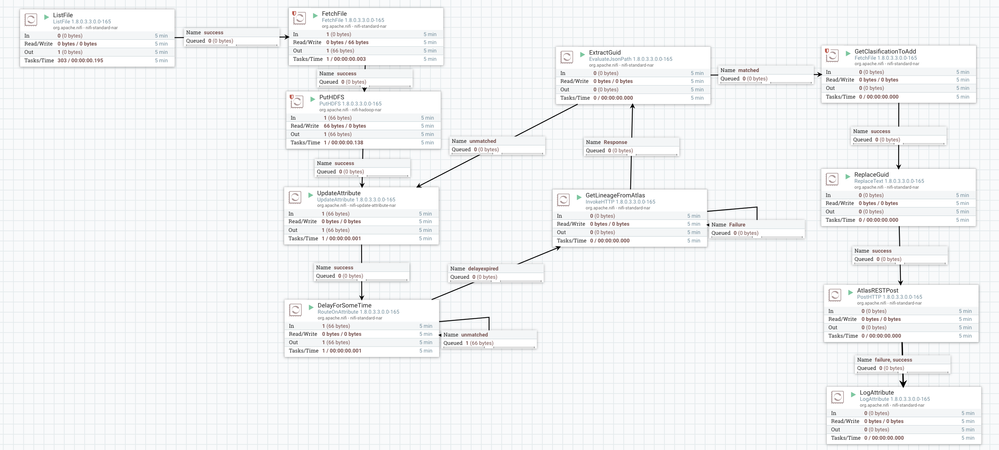Select the Failure loop connection on GetLineageFromAtlas
The height and width of the screenshot is (450, 999).
pos(758,229)
